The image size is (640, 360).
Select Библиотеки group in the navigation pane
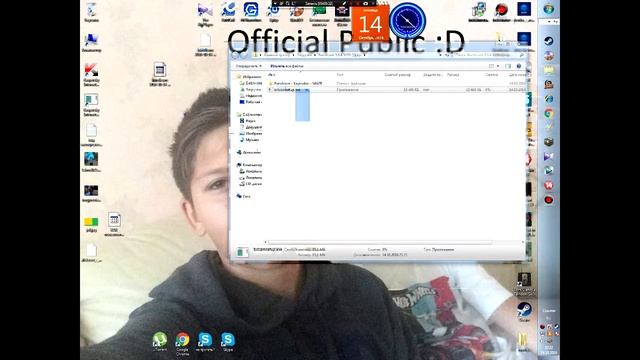point(249,114)
